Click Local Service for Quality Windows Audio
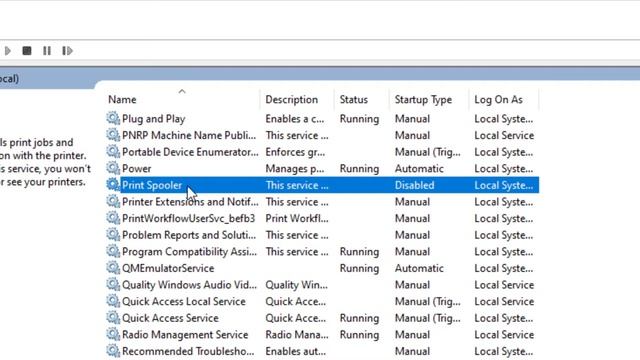 click(504, 285)
